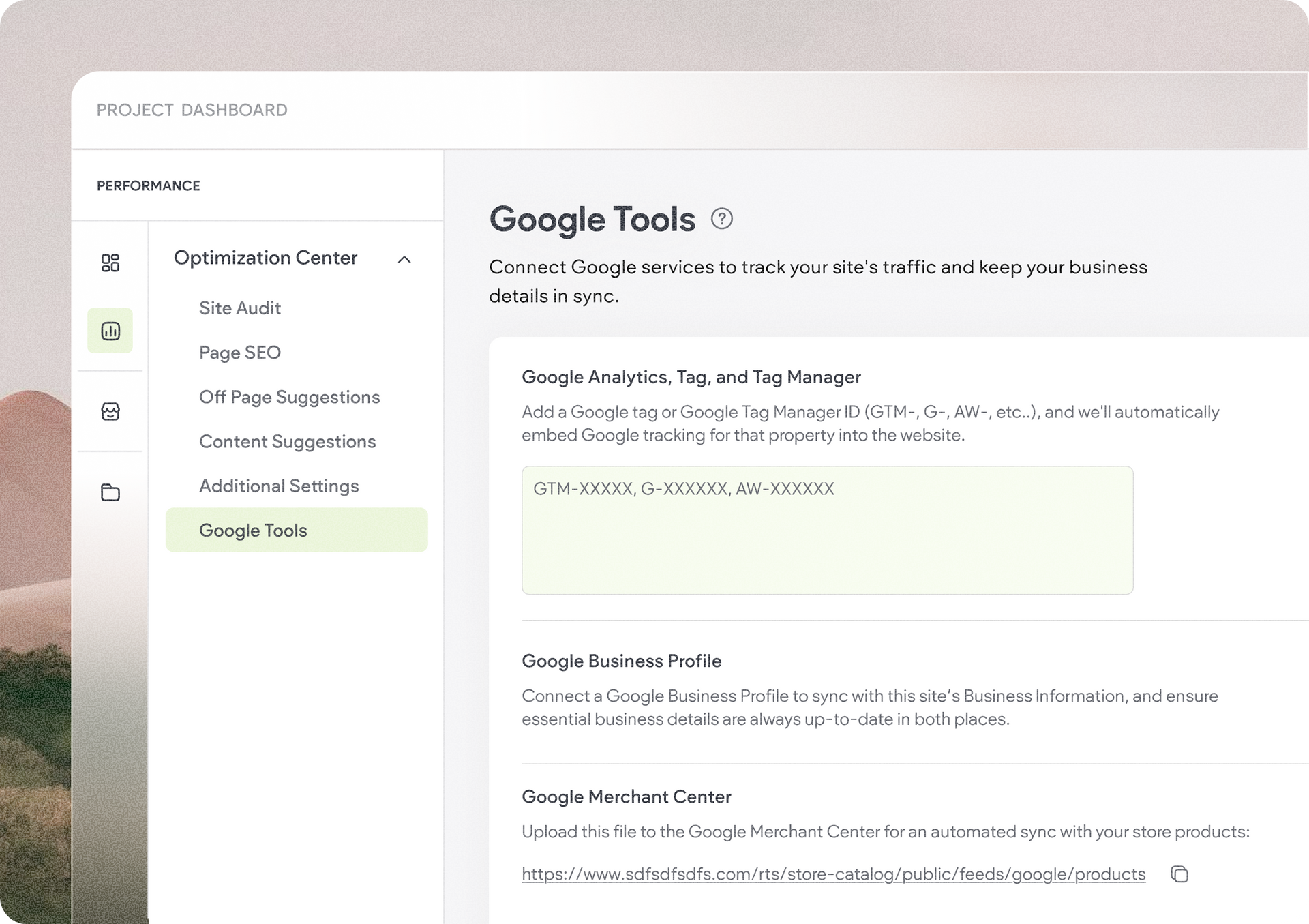Viewport: 1309px width, 924px height.
Task: Open the folder icon in sidebar
Action: (x=110, y=492)
